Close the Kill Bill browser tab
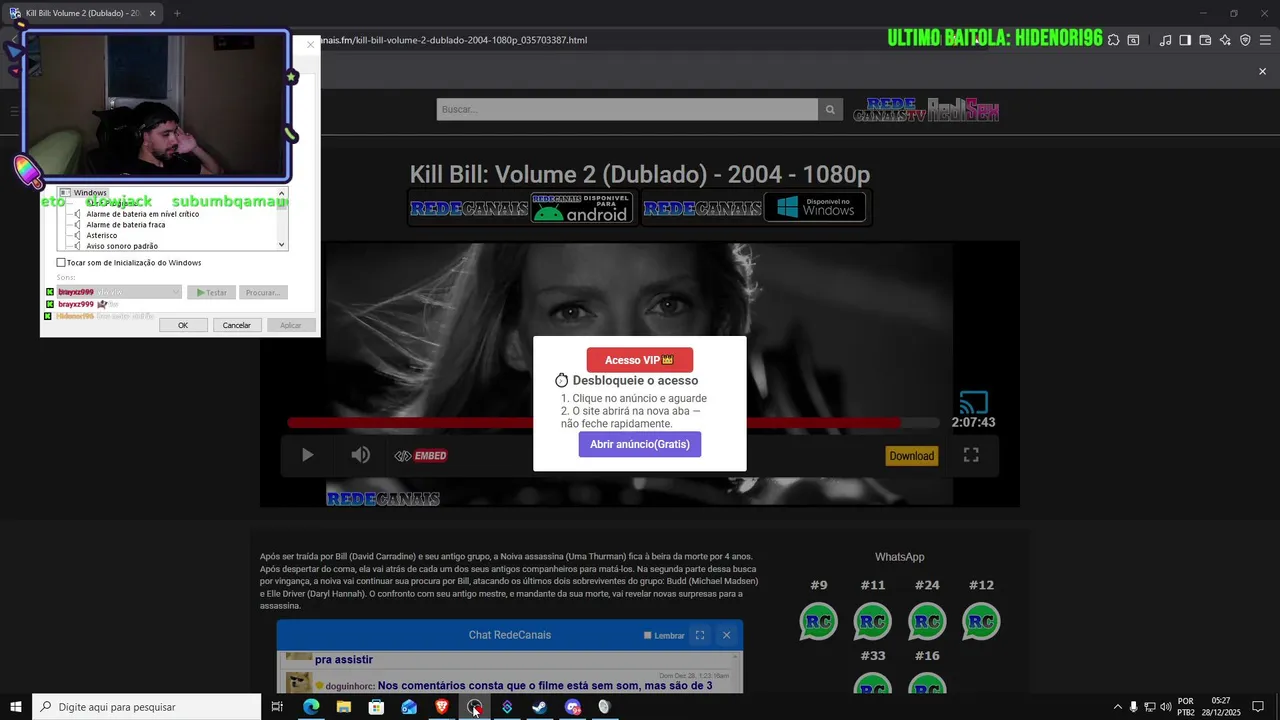This screenshot has width=1280, height=720. pos(153,13)
